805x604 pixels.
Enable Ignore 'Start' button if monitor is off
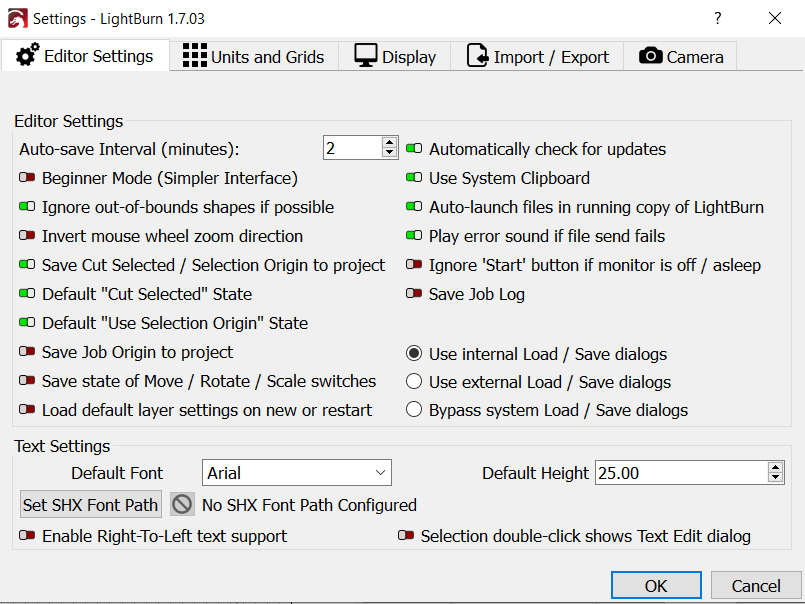click(414, 265)
